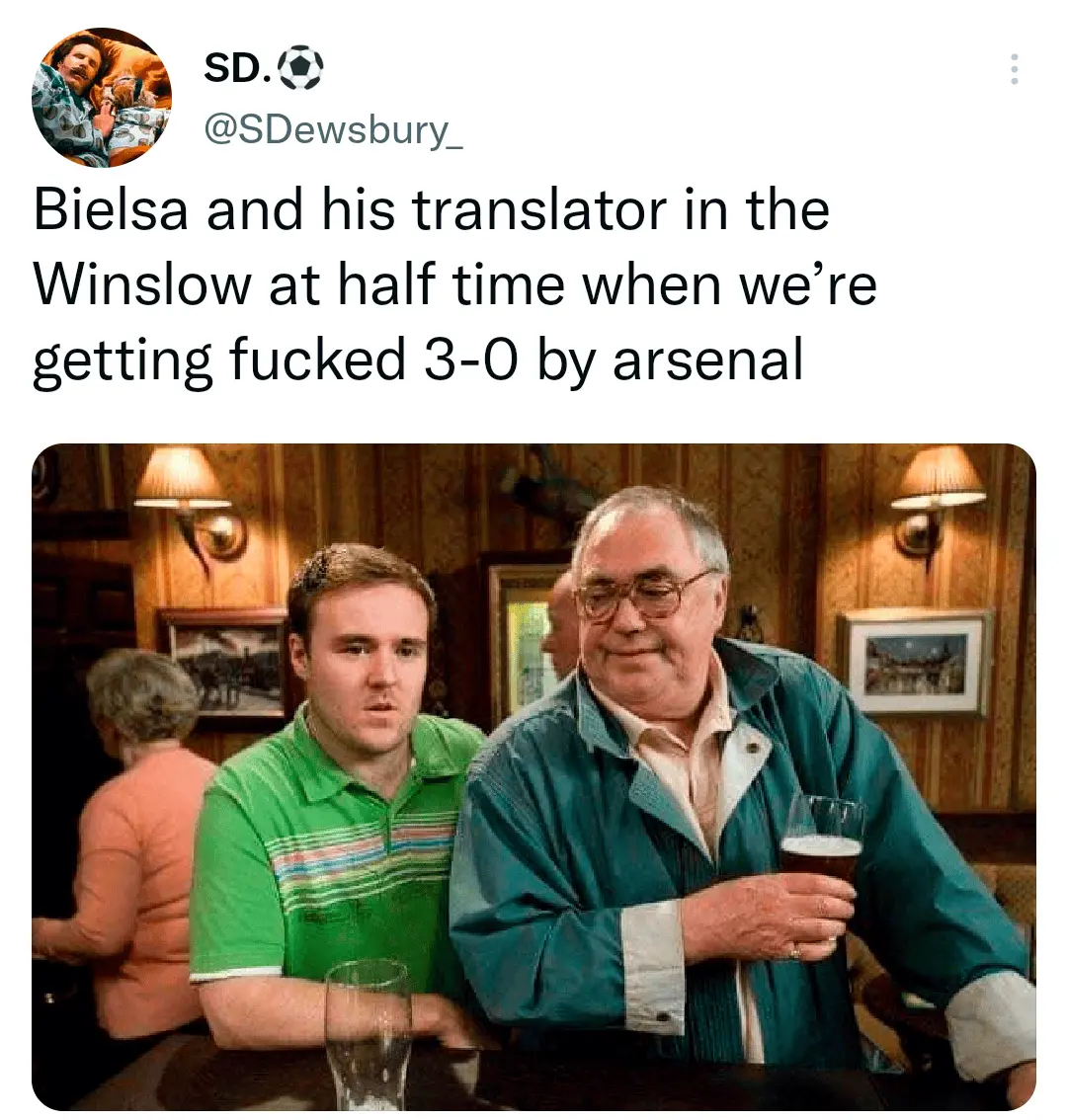This screenshot has height=1120, width=1067.
Task: Click the SD. profile avatar picture
Action: coord(102,98)
